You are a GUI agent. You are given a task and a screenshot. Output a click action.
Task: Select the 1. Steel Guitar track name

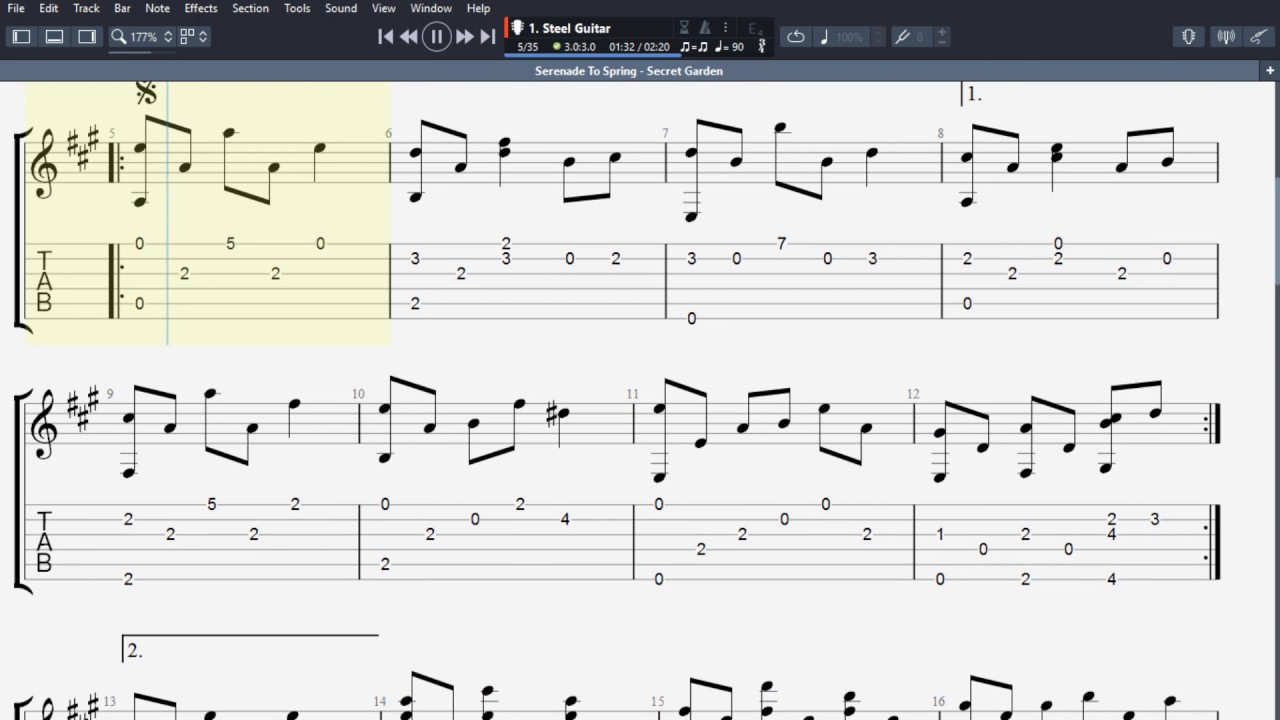coord(569,28)
